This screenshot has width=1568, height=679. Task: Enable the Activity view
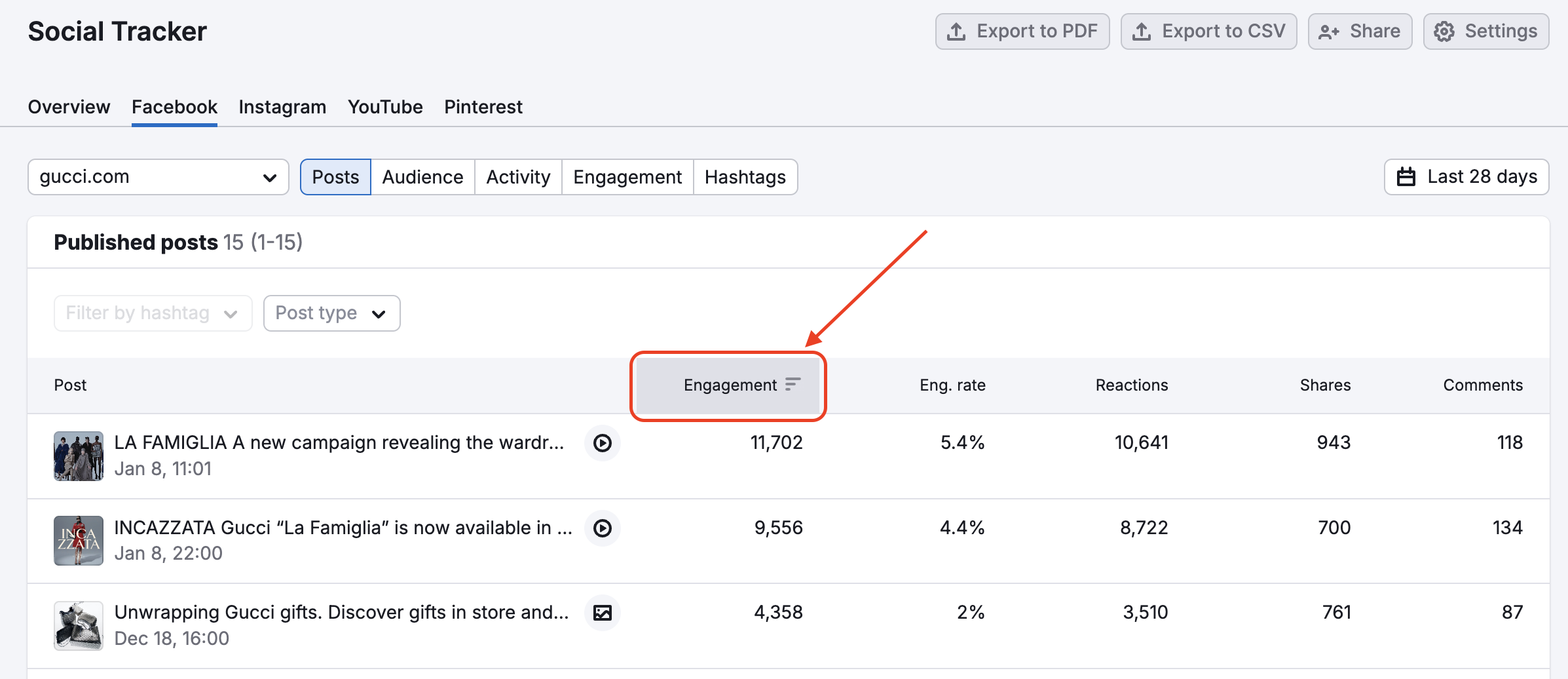(517, 176)
